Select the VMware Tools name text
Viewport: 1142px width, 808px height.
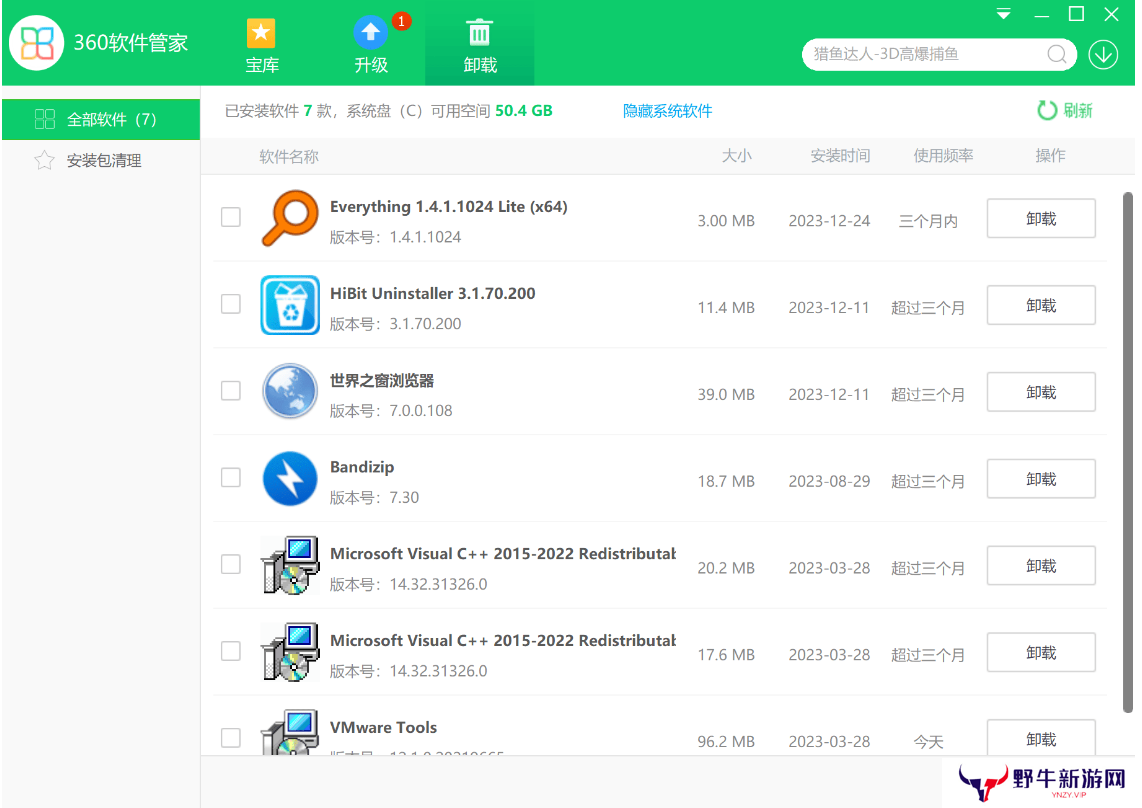tap(383, 727)
